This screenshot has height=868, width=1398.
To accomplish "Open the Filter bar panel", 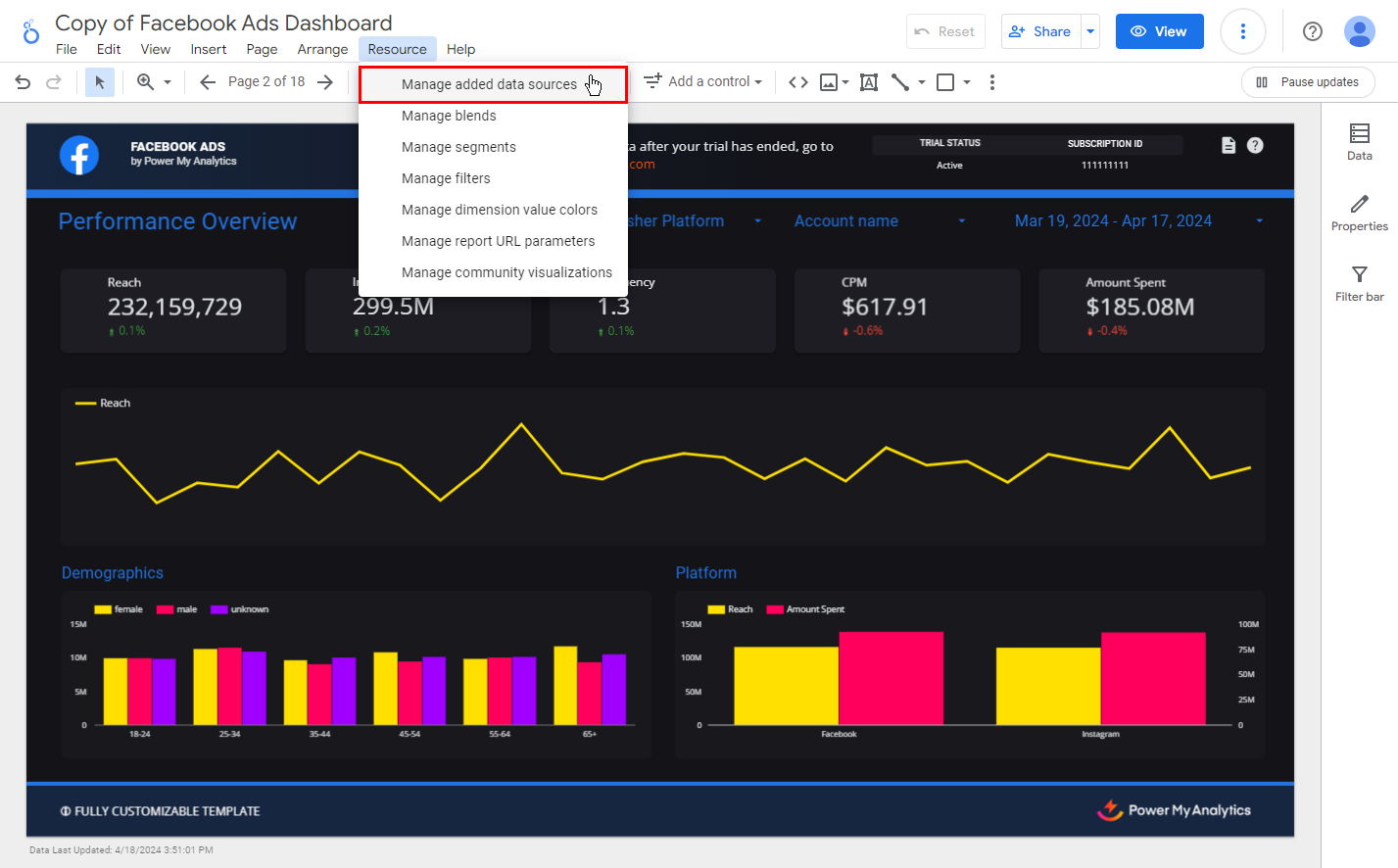I will [1359, 283].
